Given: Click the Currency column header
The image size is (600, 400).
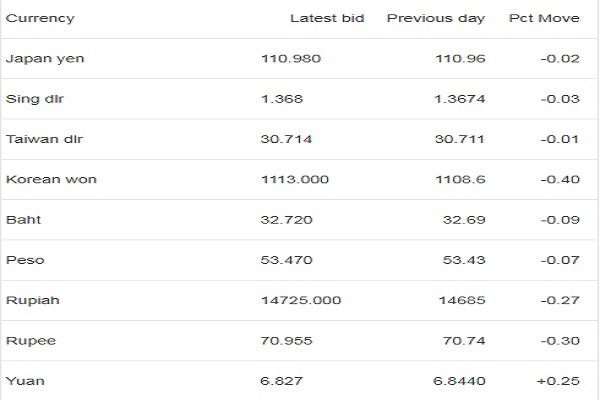Looking at the screenshot, I should (40, 18).
